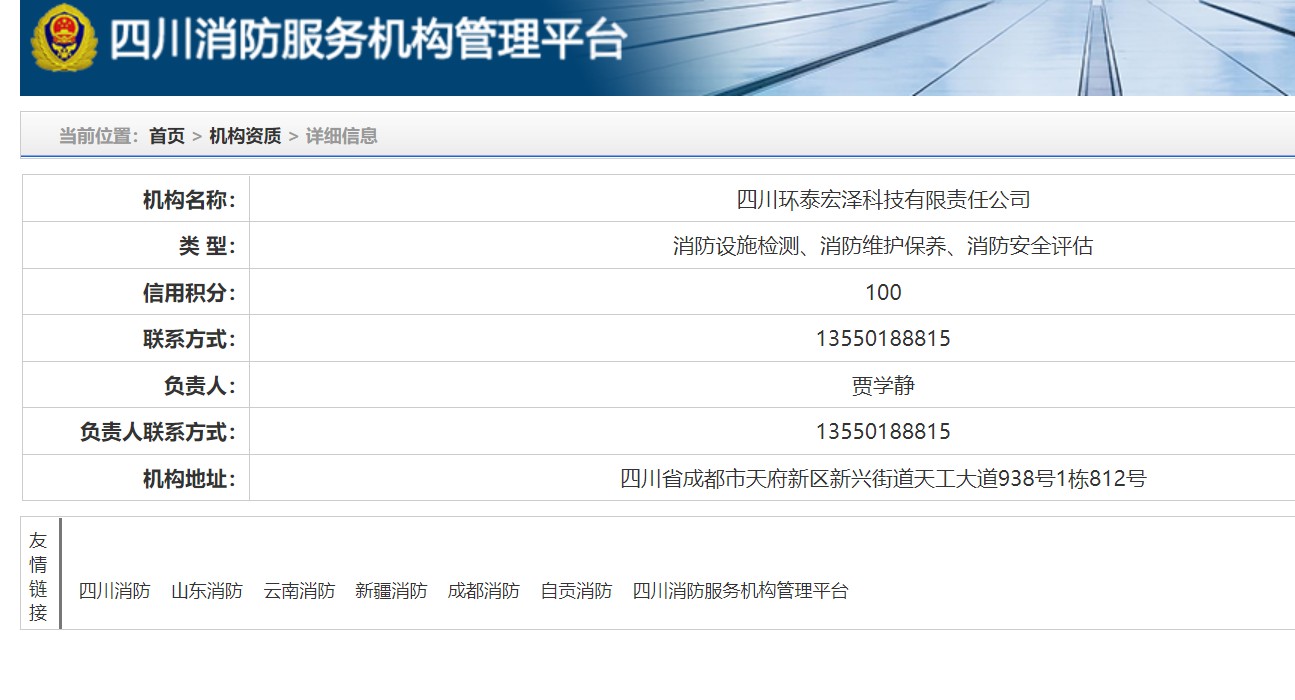Image resolution: width=1295 pixels, height=700 pixels.
Task: Visit the 云南消防 link
Action: [299, 591]
